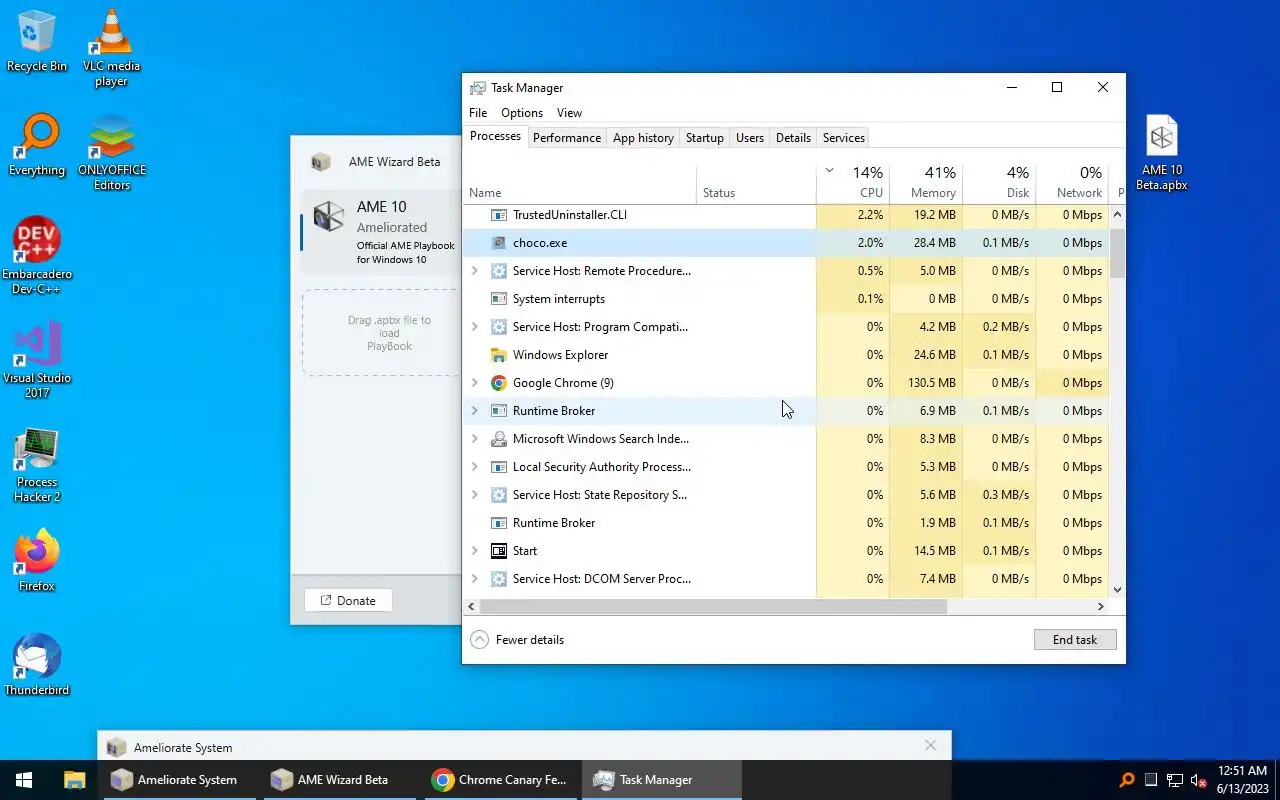Switch to the App history tab
Screen dimensions: 1280x800
pyautogui.click(x=643, y=138)
